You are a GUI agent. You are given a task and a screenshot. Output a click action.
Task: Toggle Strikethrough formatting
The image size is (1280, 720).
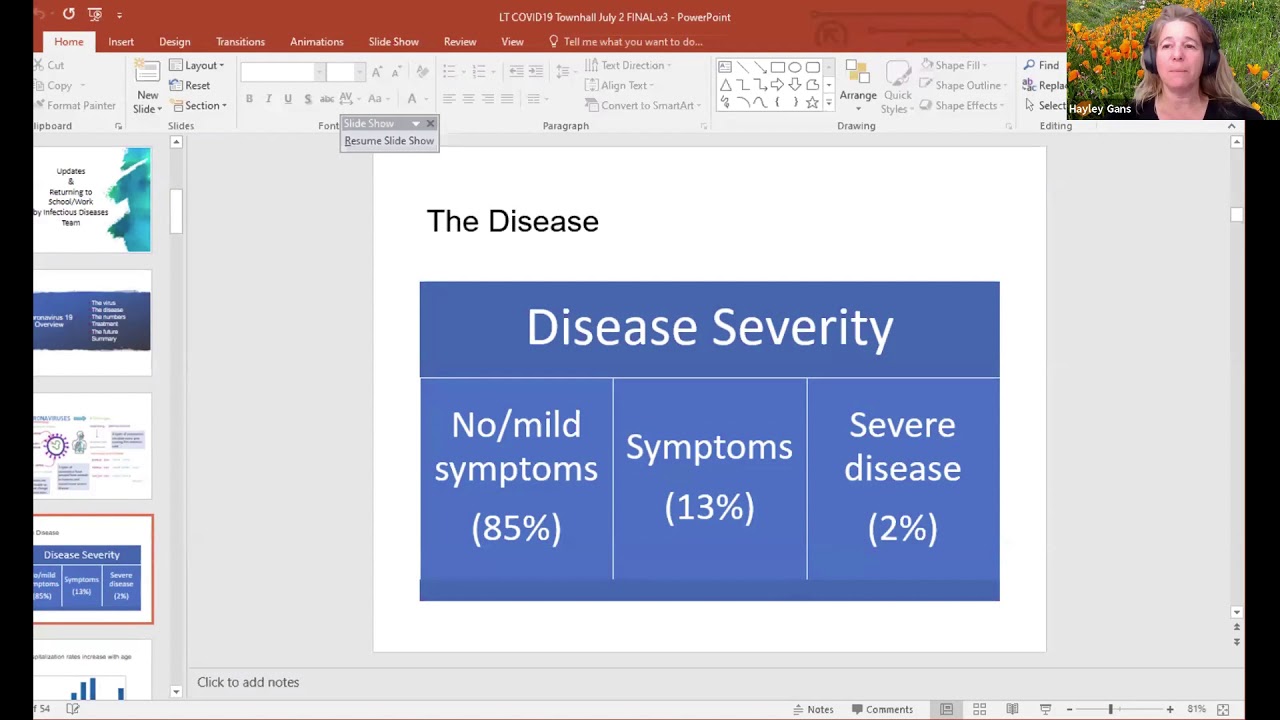[x=327, y=99]
